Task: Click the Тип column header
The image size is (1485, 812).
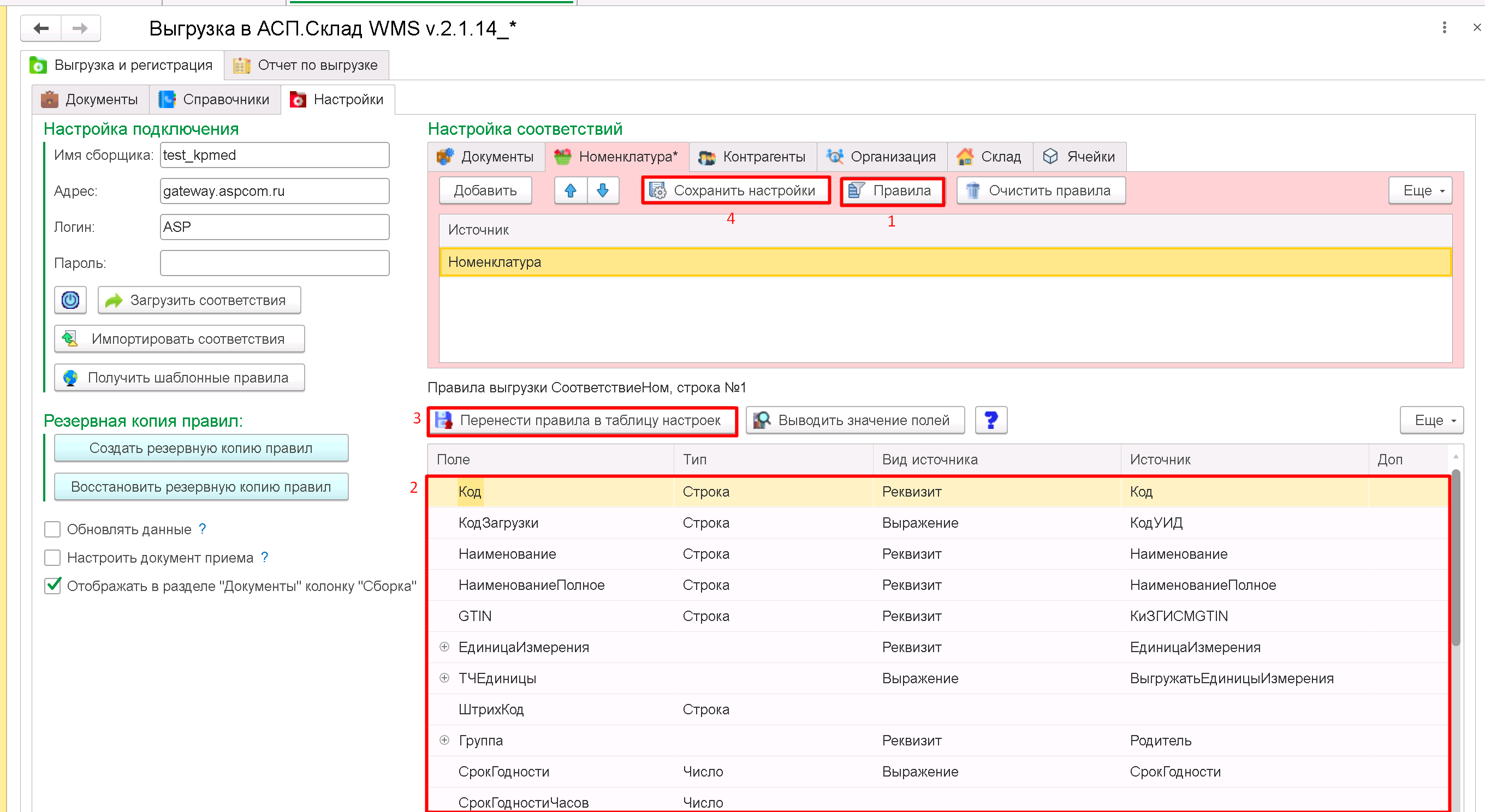Action: coord(774,459)
